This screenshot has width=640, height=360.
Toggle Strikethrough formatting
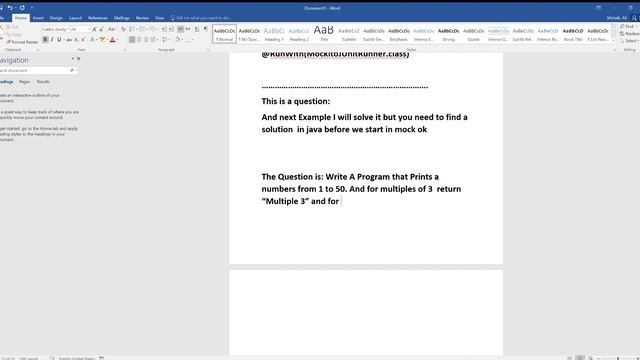pyautogui.click(x=69, y=40)
